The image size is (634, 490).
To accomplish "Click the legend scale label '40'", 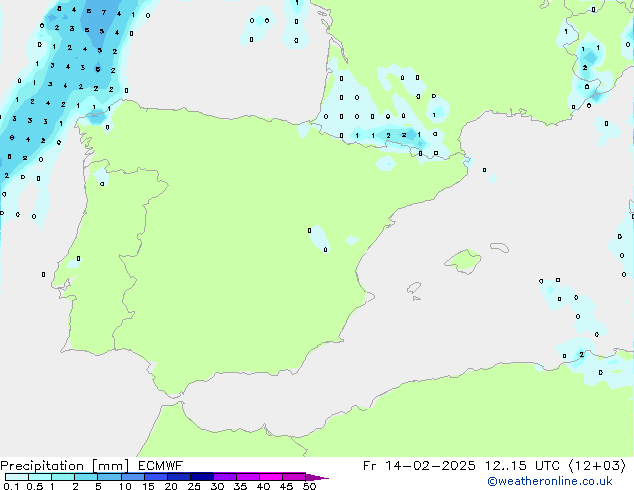I will [263, 486].
